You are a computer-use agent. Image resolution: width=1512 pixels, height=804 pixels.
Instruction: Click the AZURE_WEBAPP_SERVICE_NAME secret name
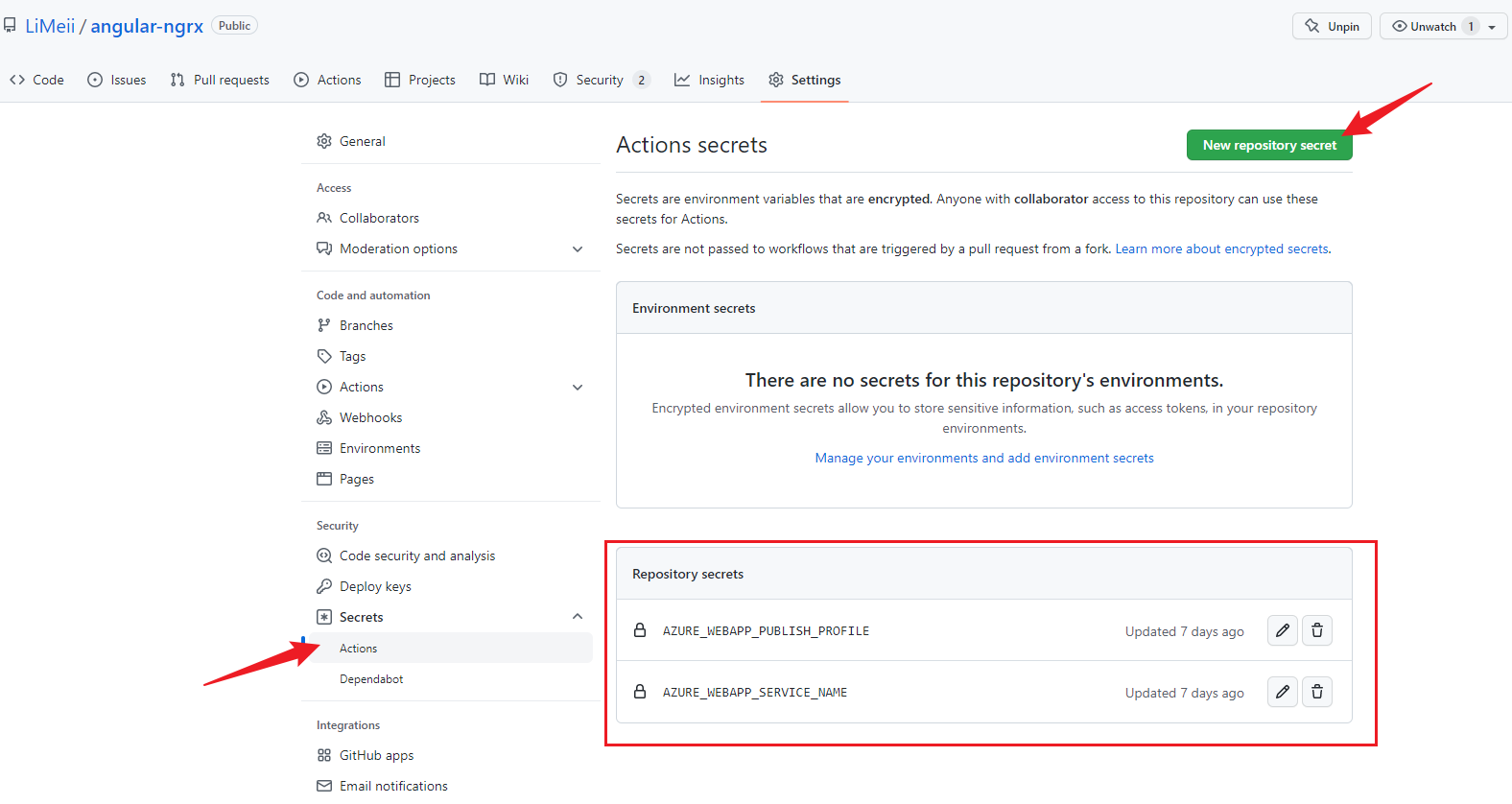pyautogui.click(x=754, y=693)
